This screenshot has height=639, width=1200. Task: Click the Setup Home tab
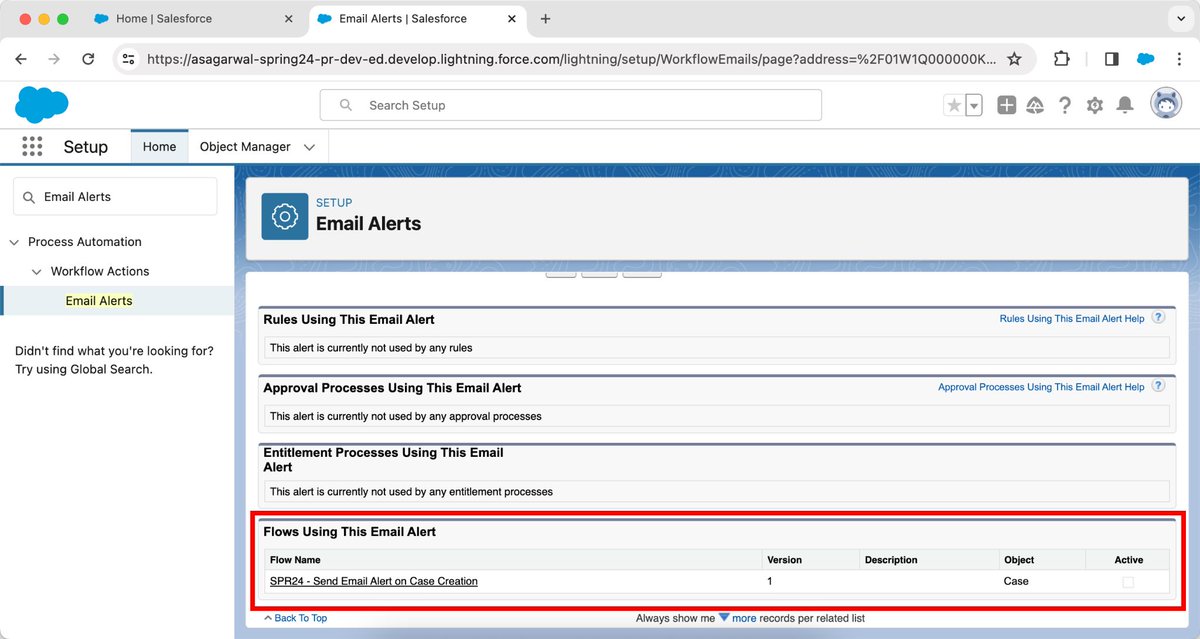pyautogui.click(x=159, y=146)
